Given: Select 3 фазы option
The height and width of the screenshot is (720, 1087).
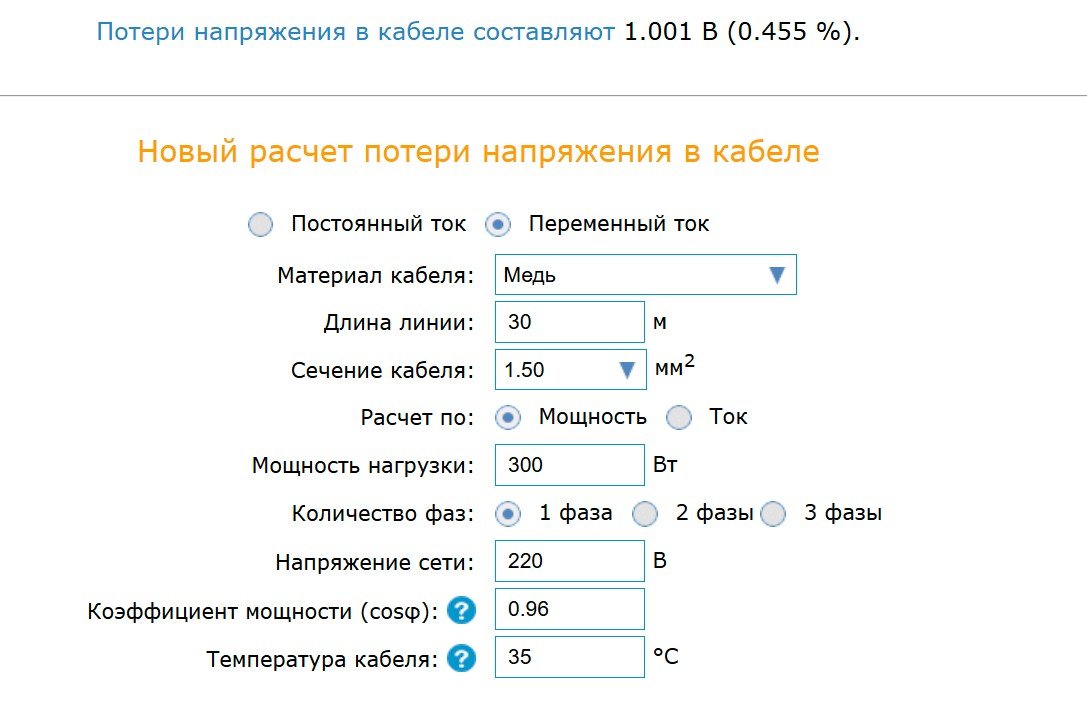Looking at the screenshot, I should 773,514.
